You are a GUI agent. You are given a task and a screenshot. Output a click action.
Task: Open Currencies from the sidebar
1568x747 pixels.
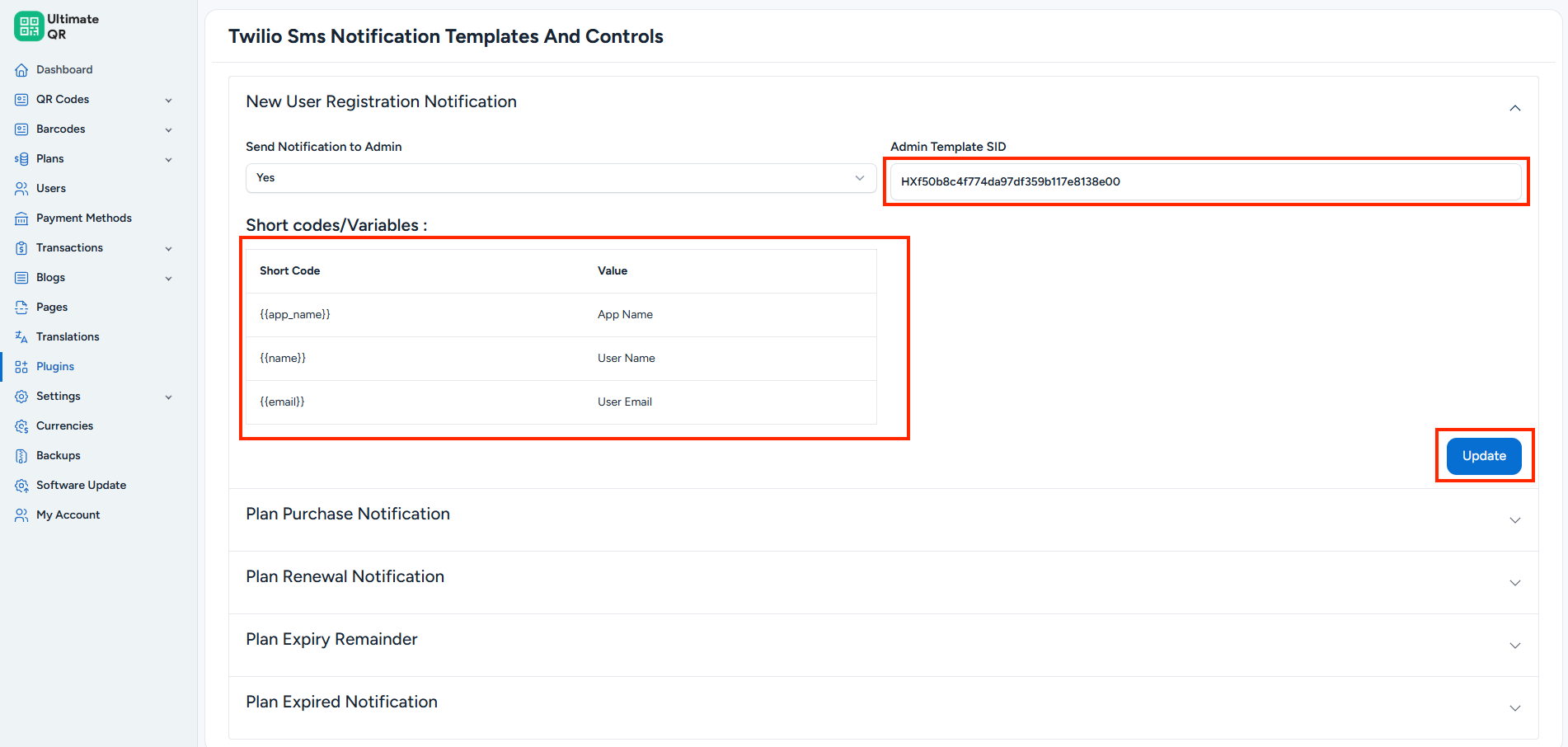click(x=64, y=426)
